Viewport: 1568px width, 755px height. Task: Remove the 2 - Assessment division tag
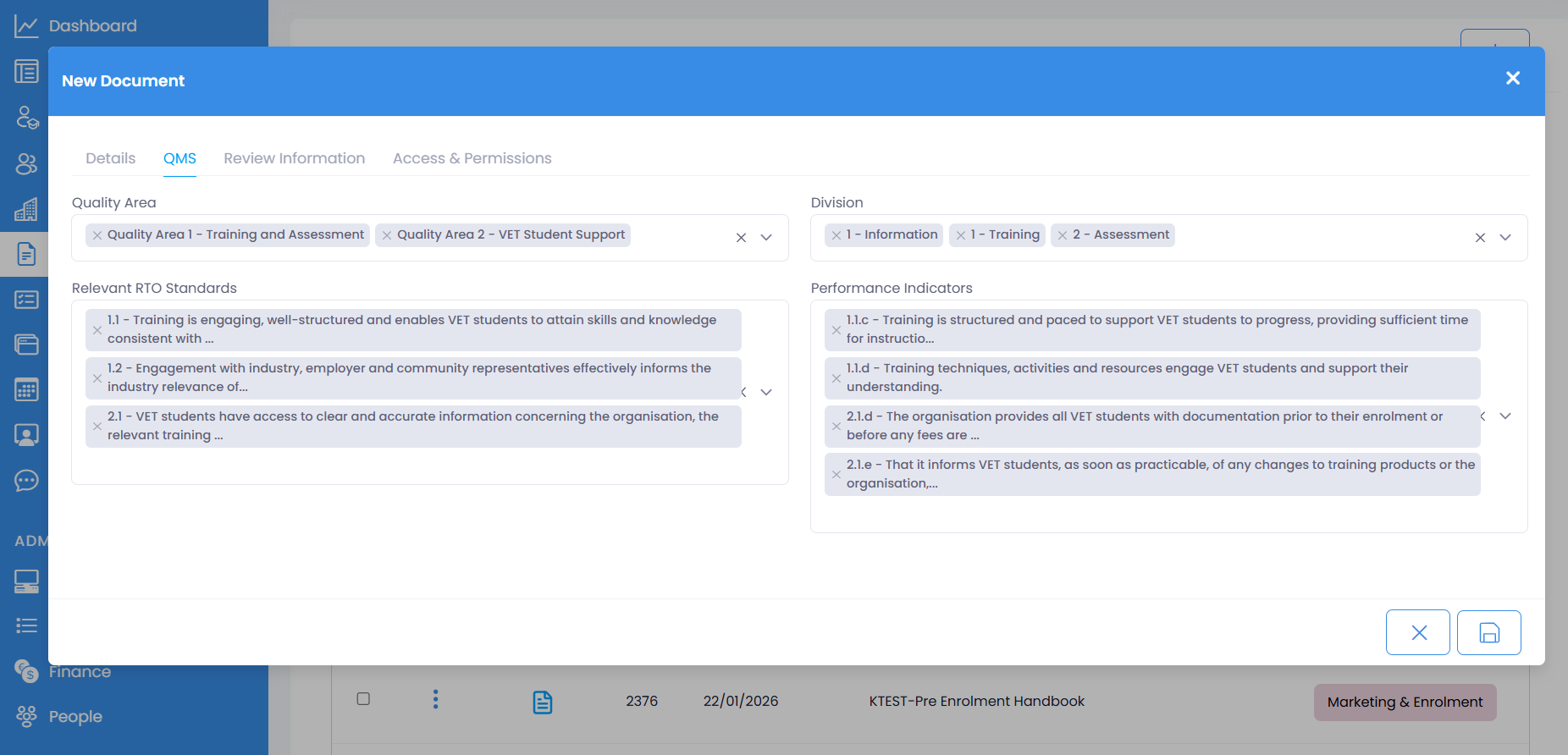point(1063,235)
